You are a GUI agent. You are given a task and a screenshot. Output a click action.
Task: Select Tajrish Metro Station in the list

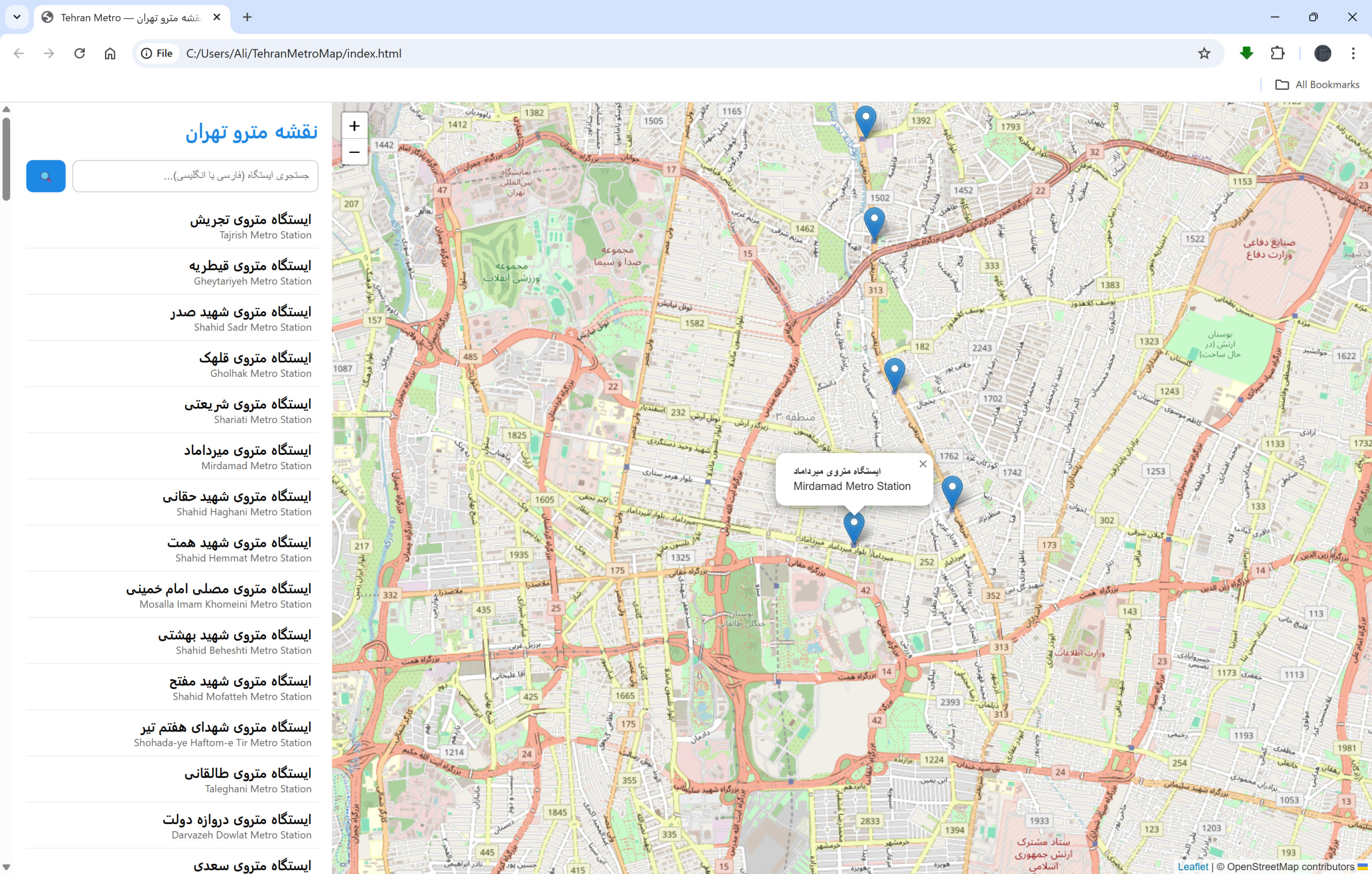pyautogui.click(x=250, y=226)
